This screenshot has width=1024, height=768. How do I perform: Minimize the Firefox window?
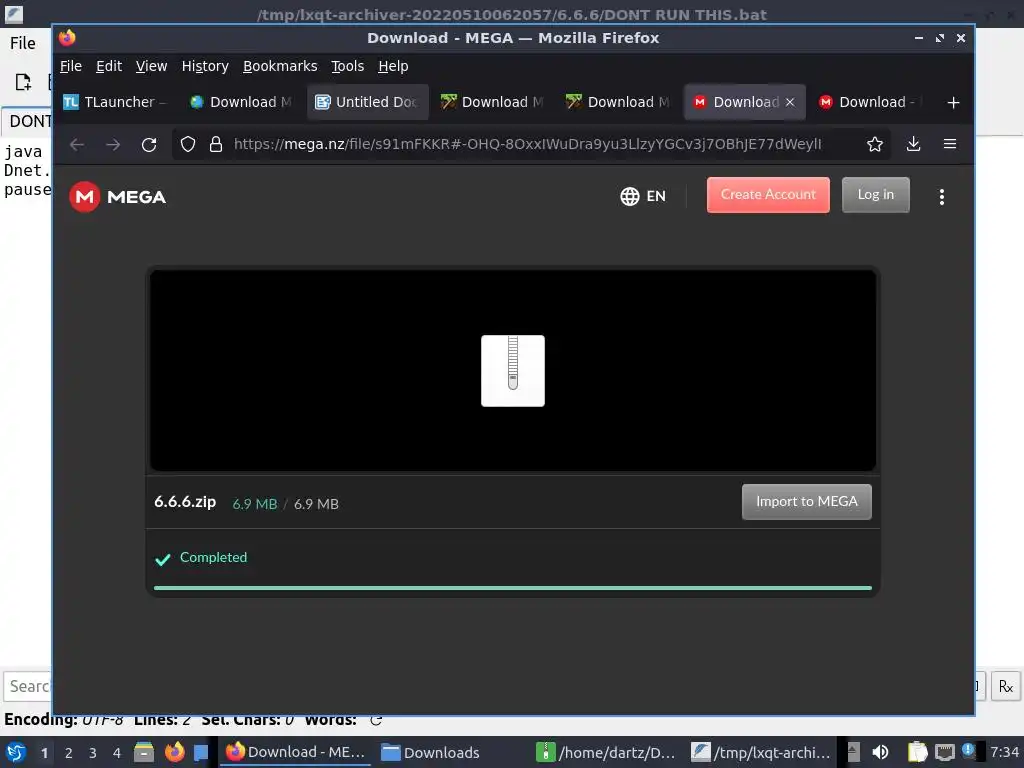[x=919, y=38]
